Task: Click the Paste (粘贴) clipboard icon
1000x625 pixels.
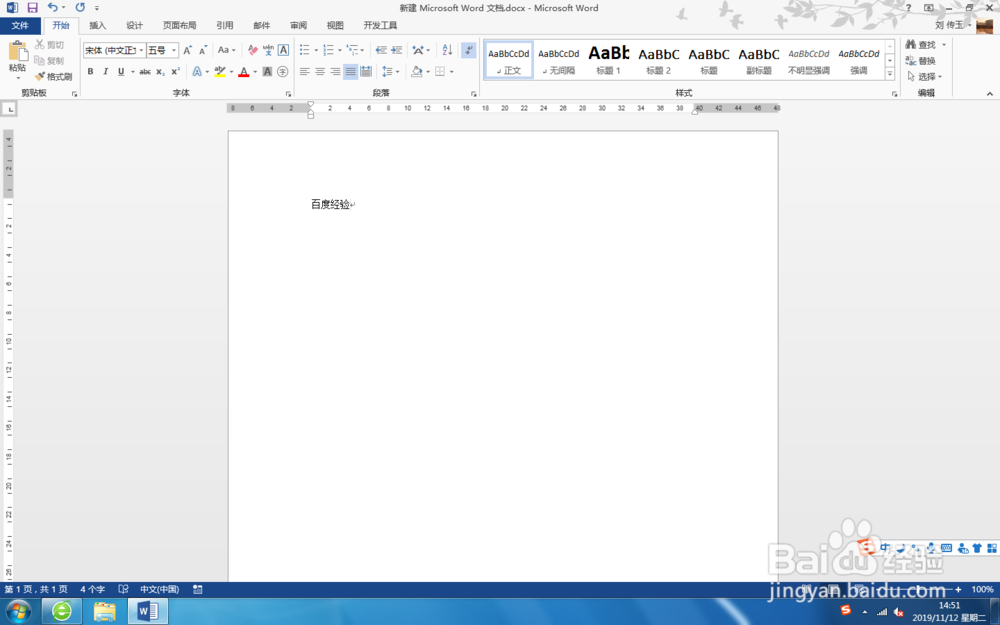Action: click(x=17, y=52)
